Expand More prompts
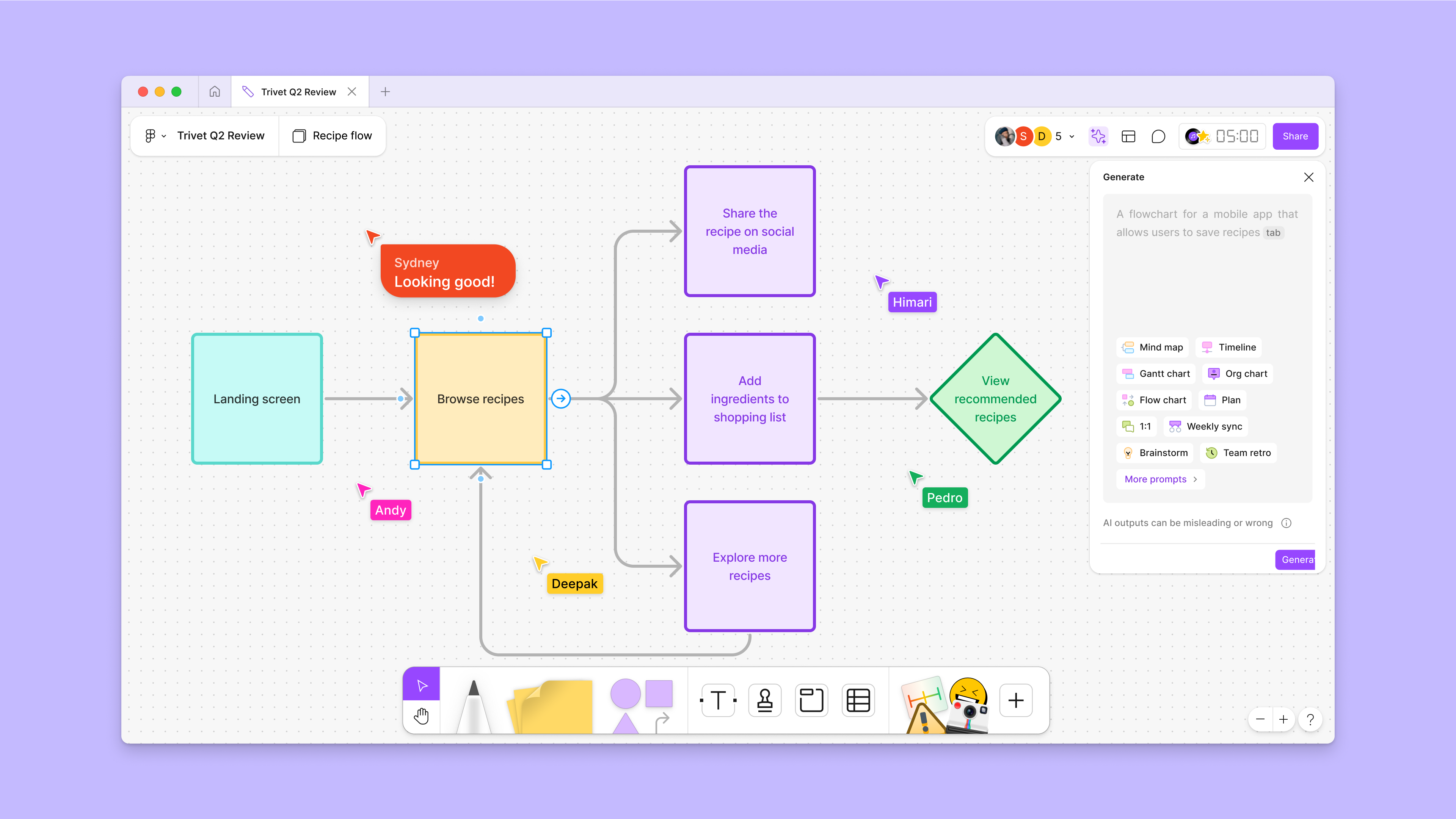This screenshot has height=819, width=1456. 1160,479
